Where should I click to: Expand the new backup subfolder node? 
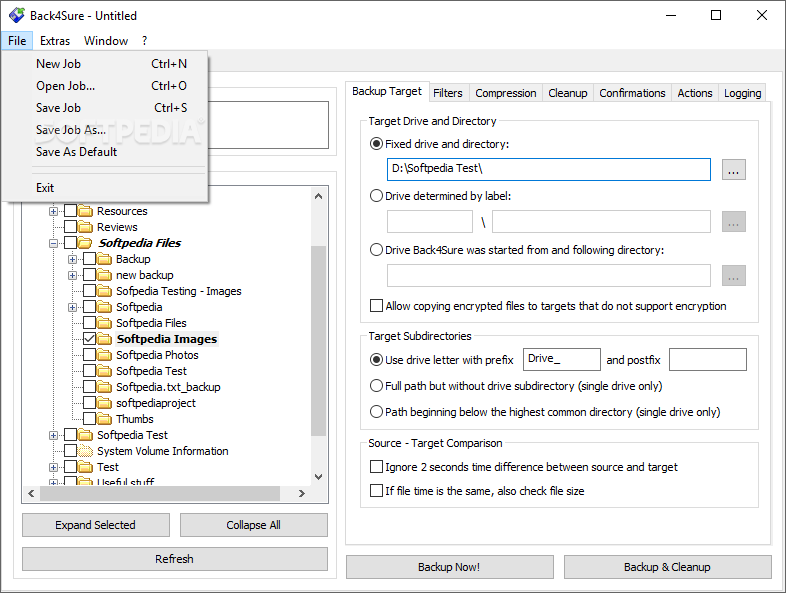(x=72, y=276)
